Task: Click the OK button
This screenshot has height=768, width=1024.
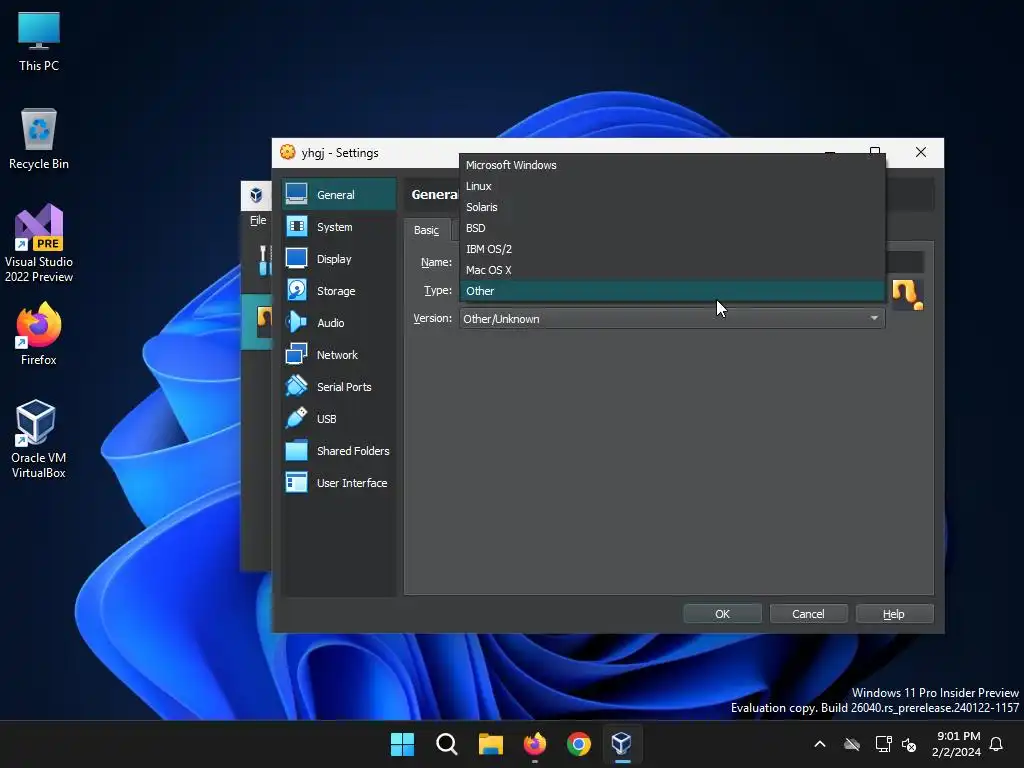Action: 722,614
